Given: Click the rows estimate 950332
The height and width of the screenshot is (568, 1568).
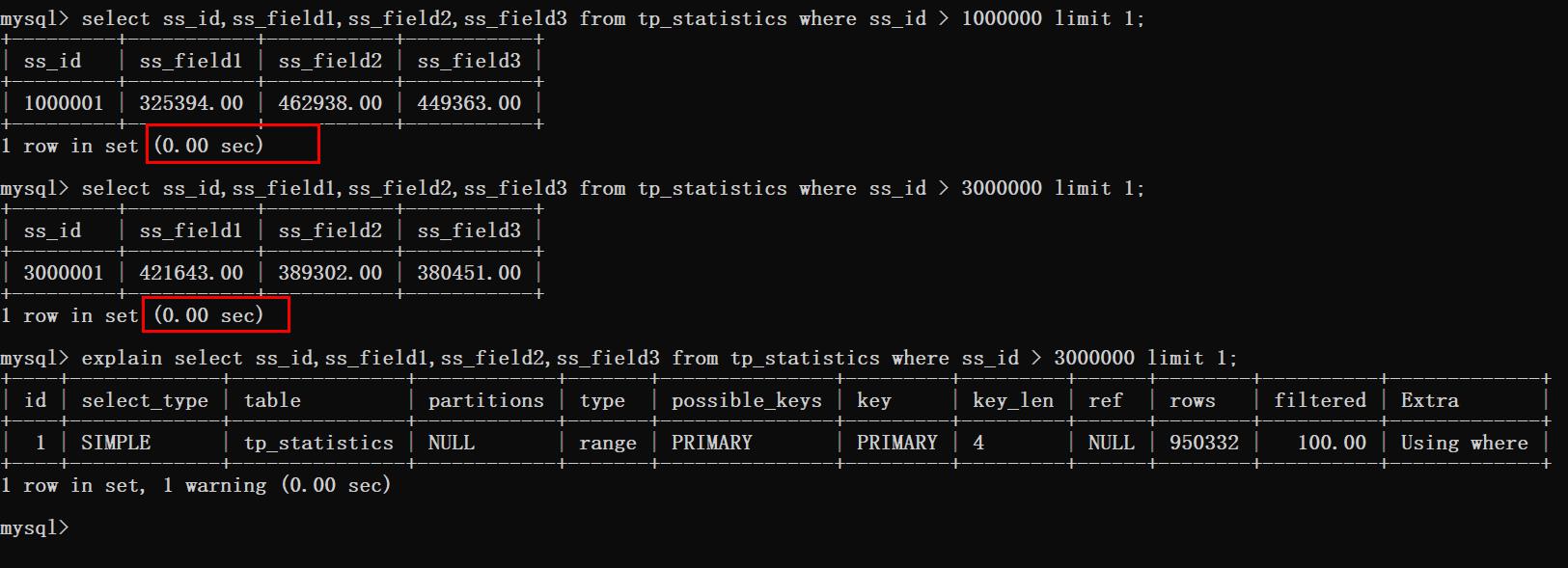Looking at the screenshot, I should coord(1204,443).
